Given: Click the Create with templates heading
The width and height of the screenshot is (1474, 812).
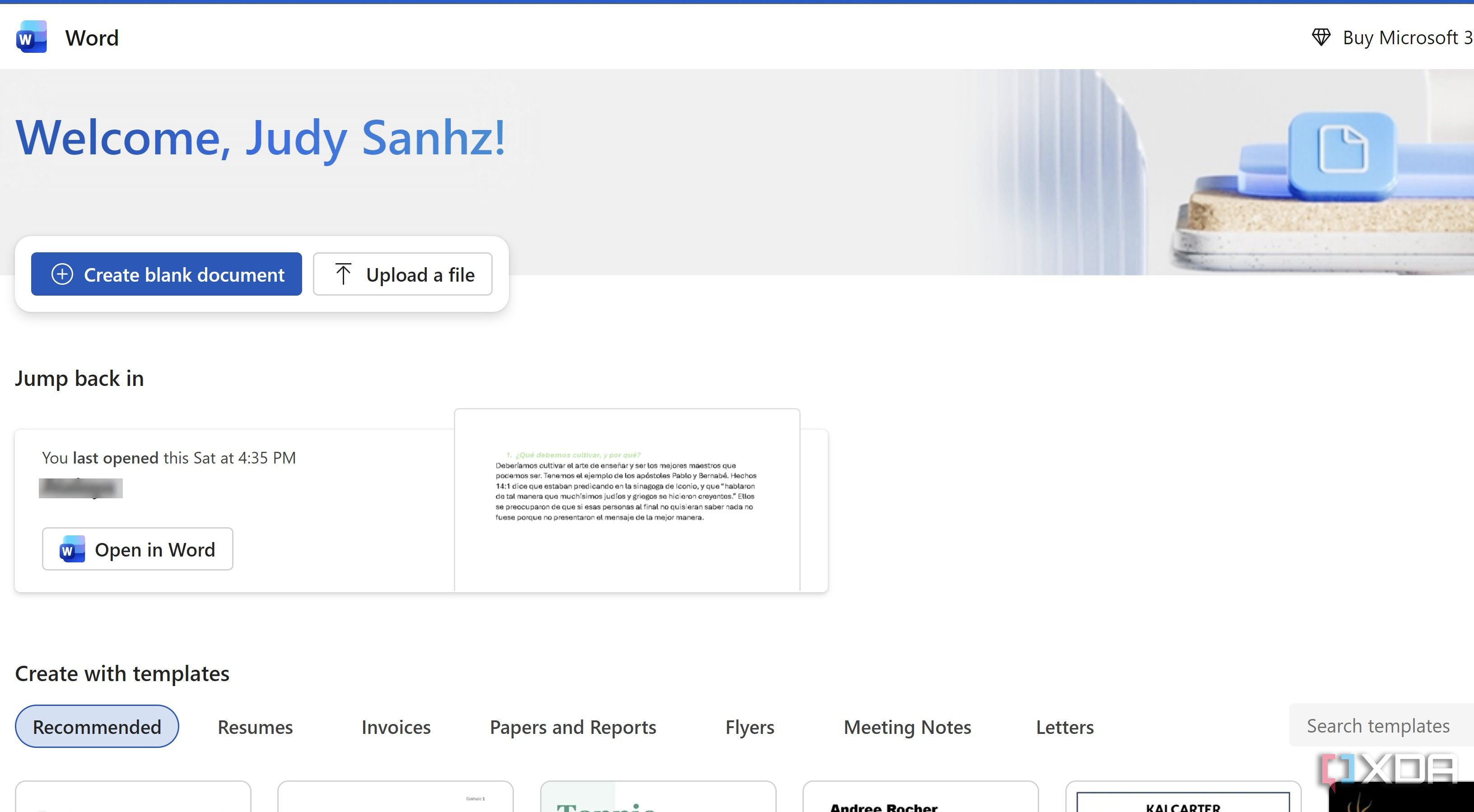Looking at the screenshot, I should (x=122, y=673).
